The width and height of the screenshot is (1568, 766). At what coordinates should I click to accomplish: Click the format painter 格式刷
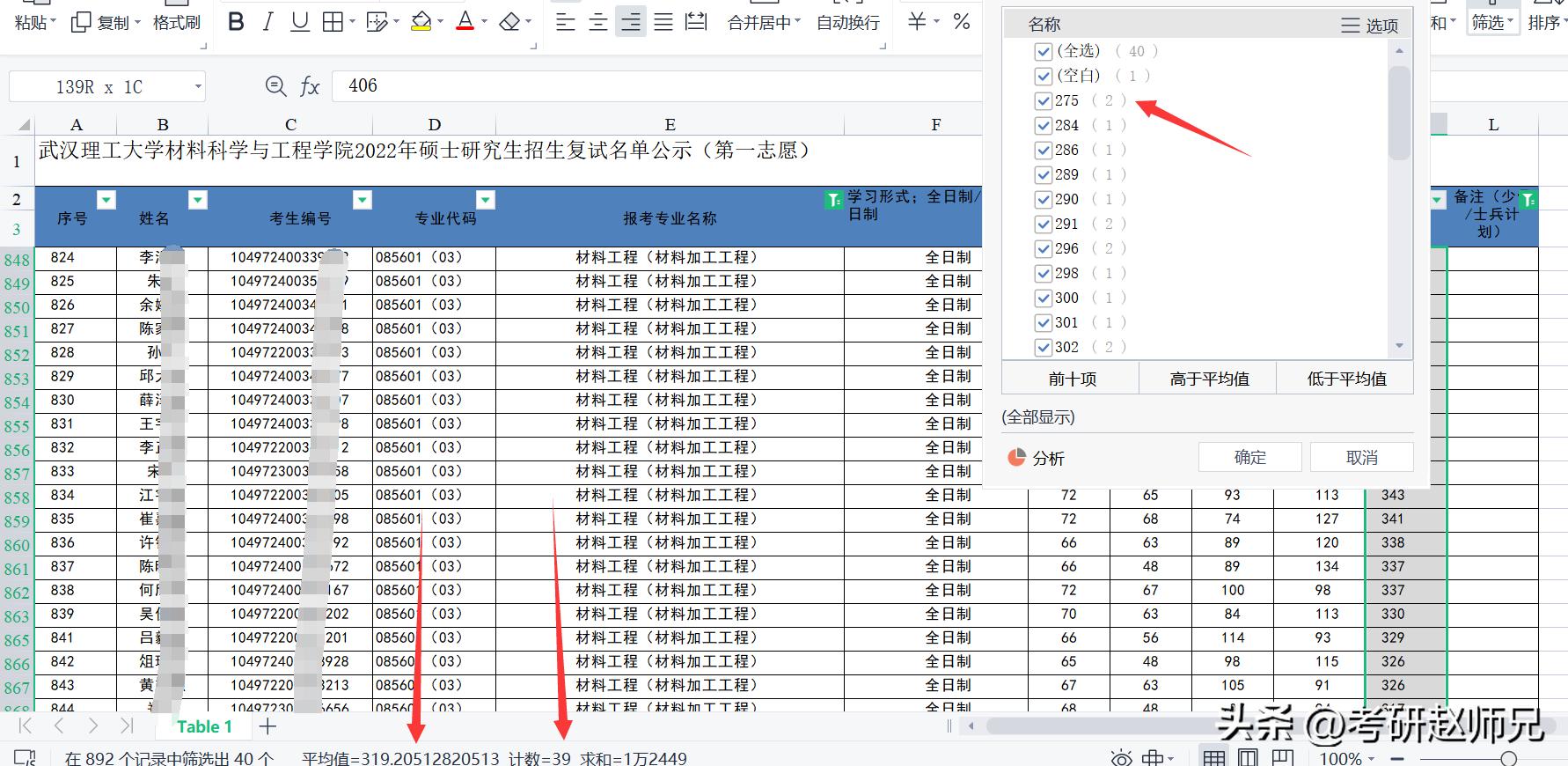pyautogui.click(x=177, y=22)
